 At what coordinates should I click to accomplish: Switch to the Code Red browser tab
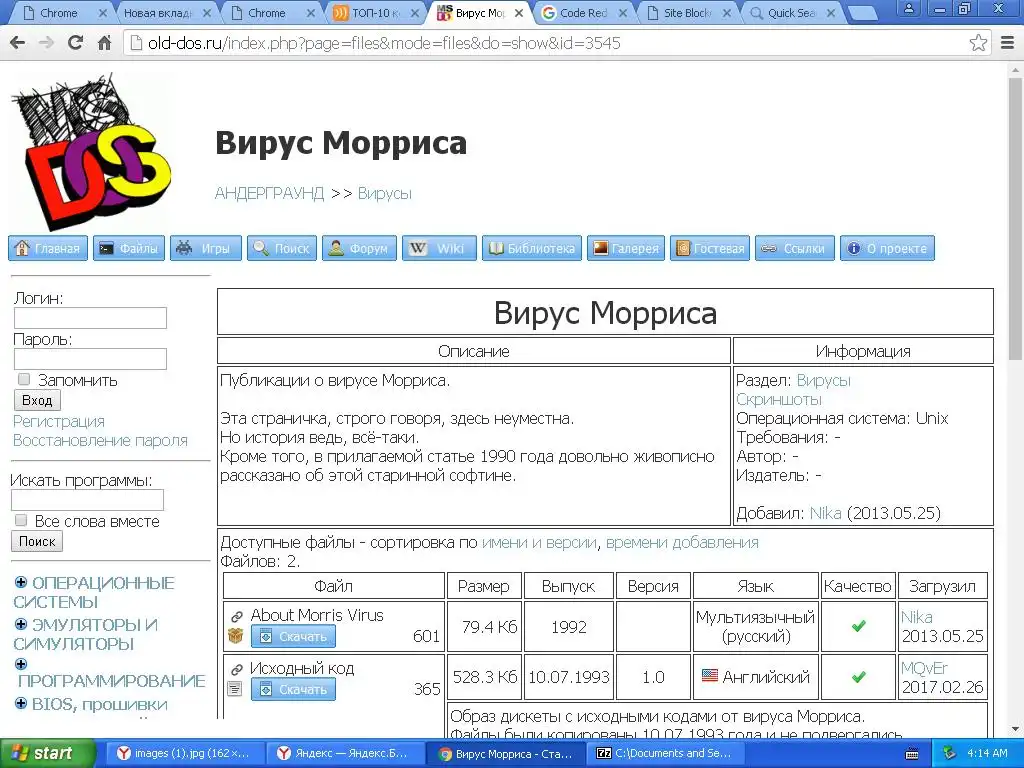coord(583,13)
